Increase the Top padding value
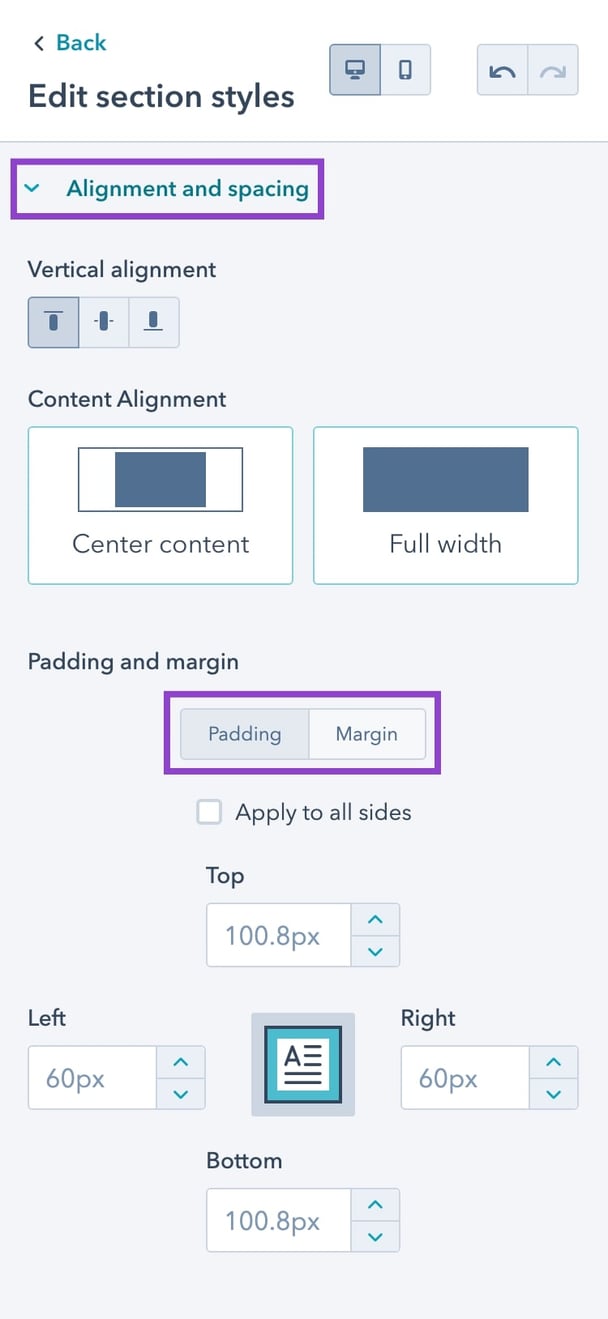608x1319 pixels. coord(375,919)
